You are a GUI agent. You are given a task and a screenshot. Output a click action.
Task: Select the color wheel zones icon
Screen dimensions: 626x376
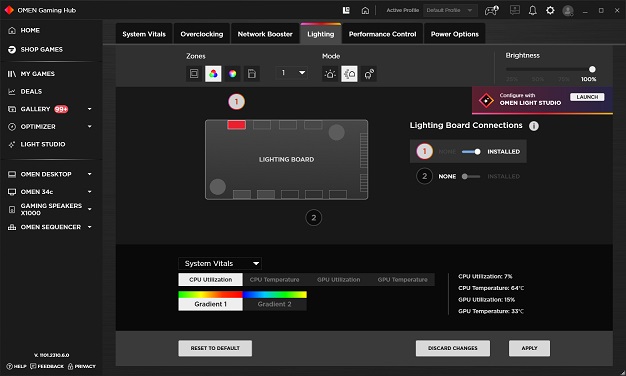(x=232, y=73)
